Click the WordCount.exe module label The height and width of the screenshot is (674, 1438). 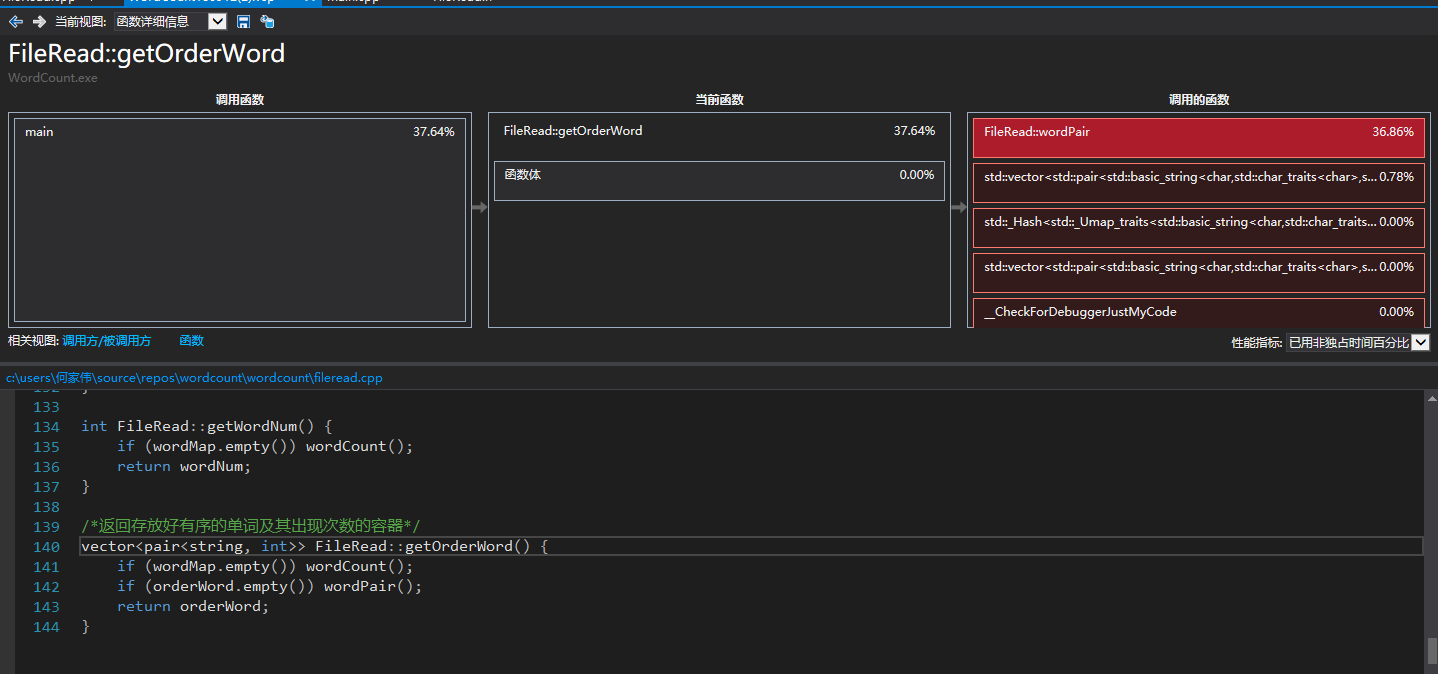coord(53,78)
